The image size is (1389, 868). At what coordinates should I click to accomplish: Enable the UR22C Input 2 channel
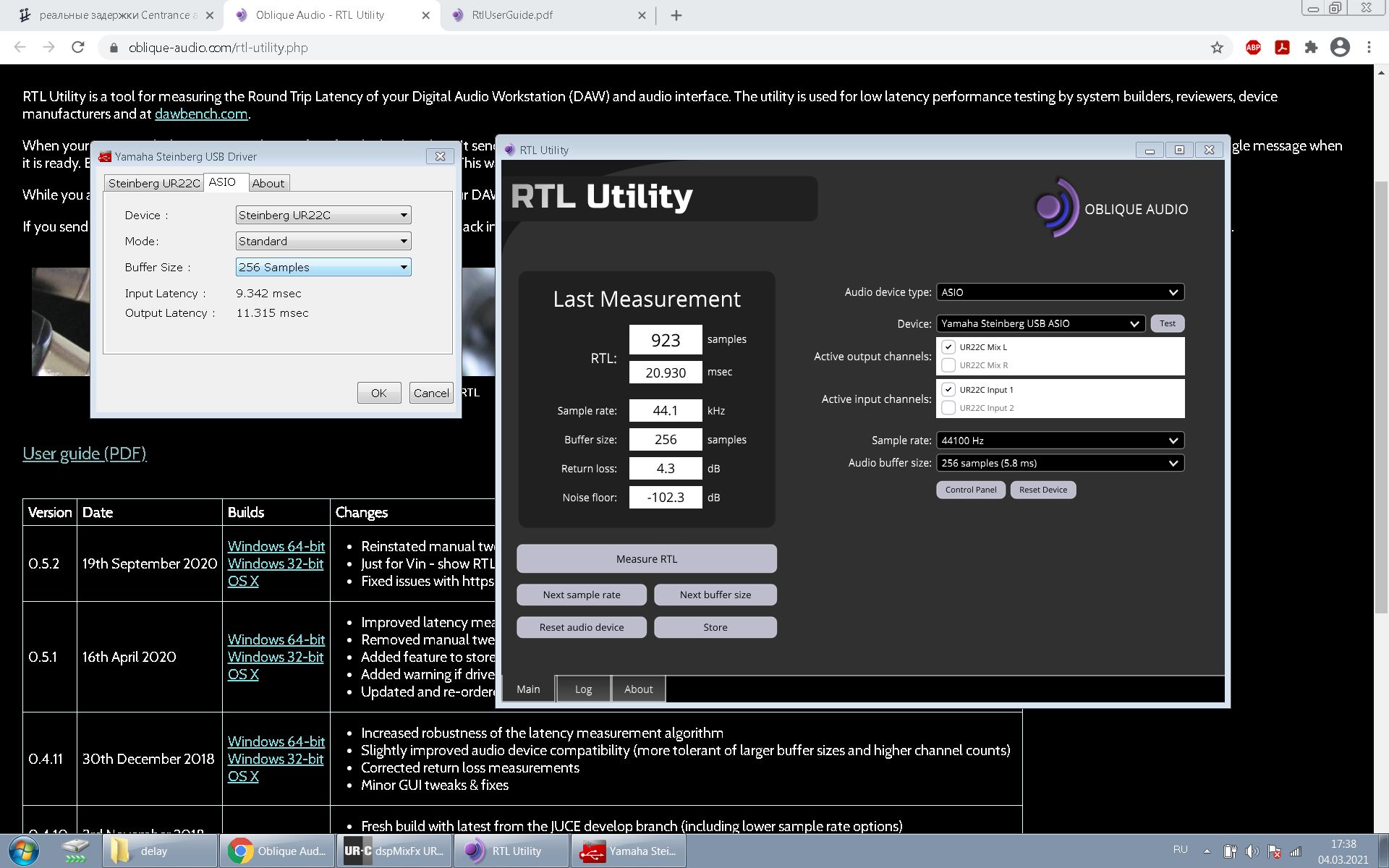(x=948, y=408)
